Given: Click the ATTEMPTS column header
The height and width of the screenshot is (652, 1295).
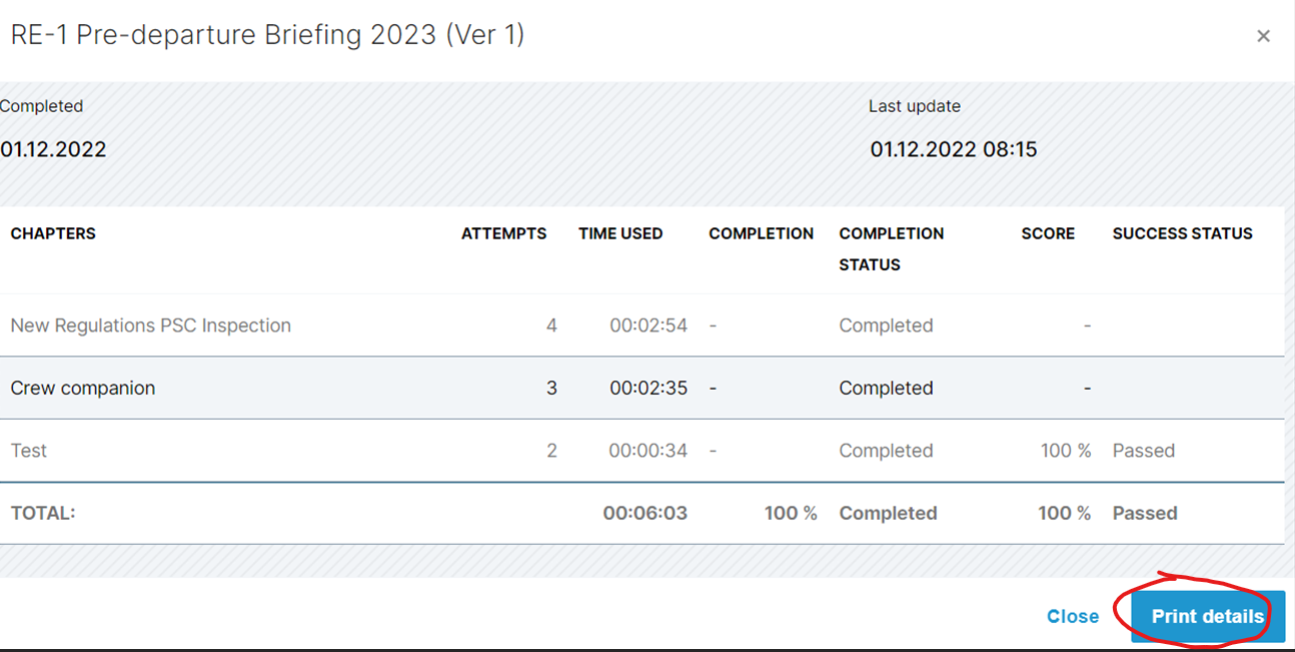Looking at the screenshot, I should 504,233.
